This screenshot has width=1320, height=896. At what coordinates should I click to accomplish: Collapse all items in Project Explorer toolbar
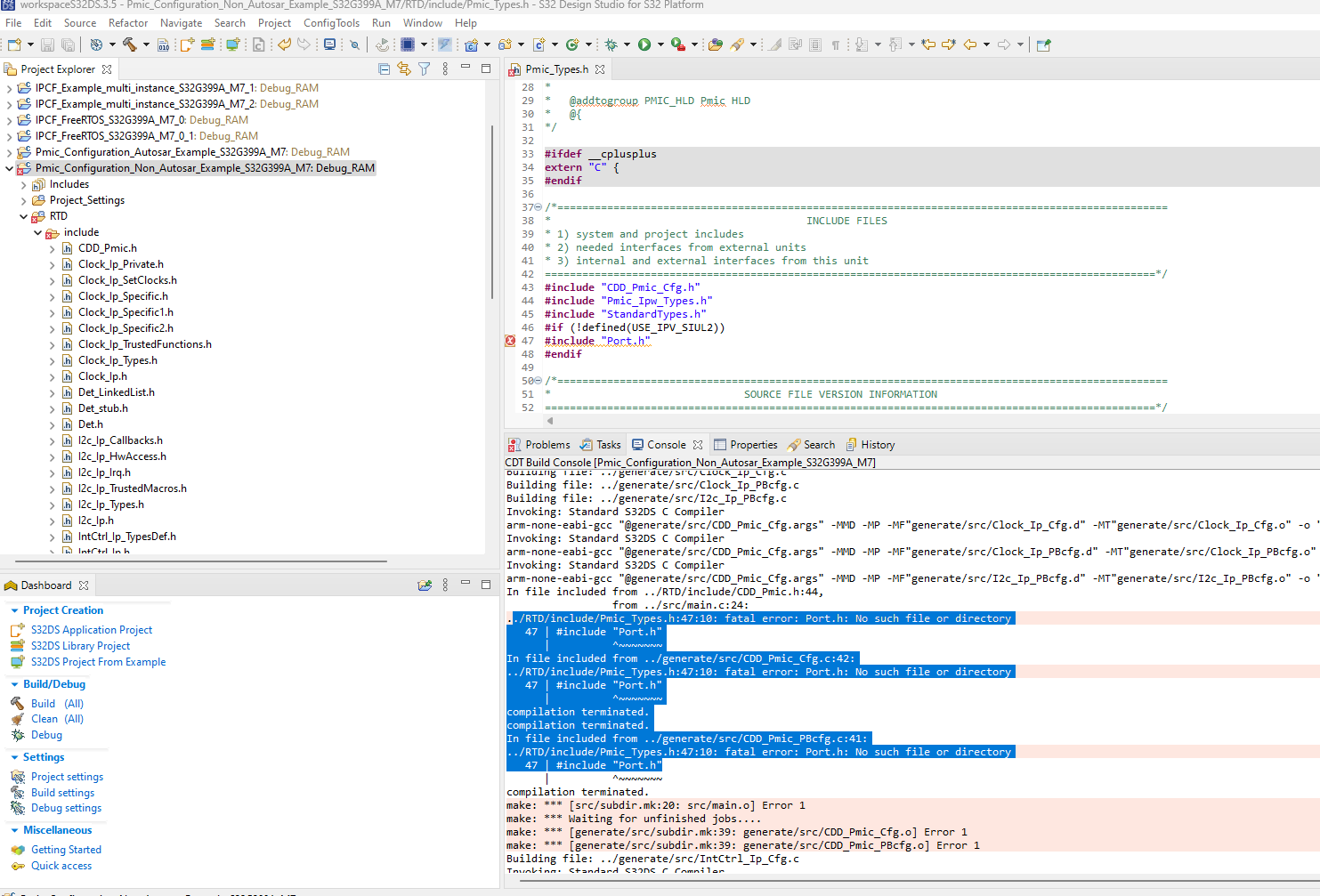pos(385,69)
